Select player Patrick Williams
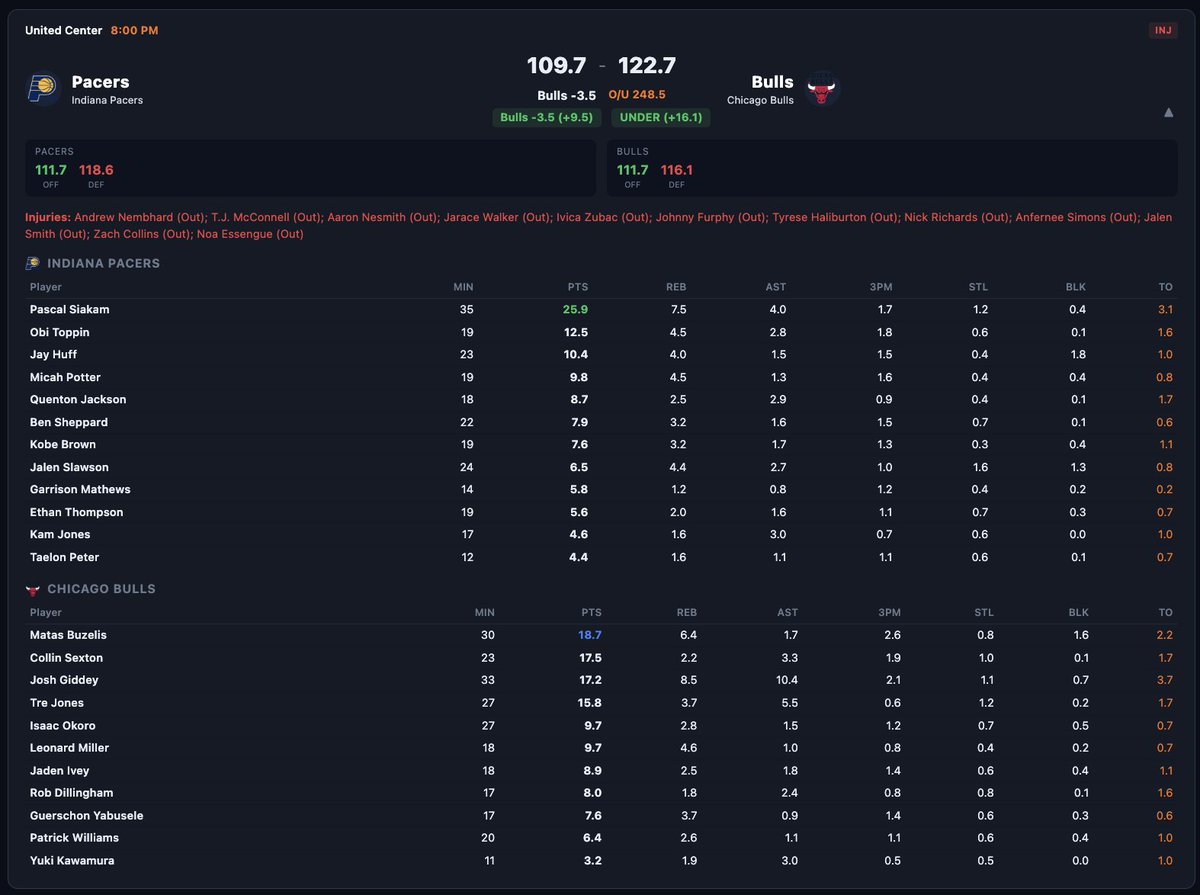Viewport: 1200px width, 895px height. (x=74, y=838)
